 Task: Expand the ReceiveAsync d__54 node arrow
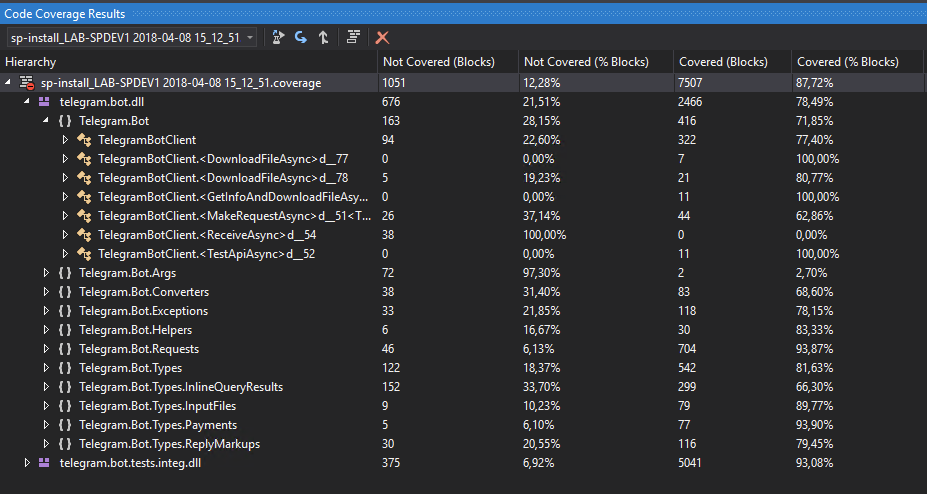tap(65, 235)
